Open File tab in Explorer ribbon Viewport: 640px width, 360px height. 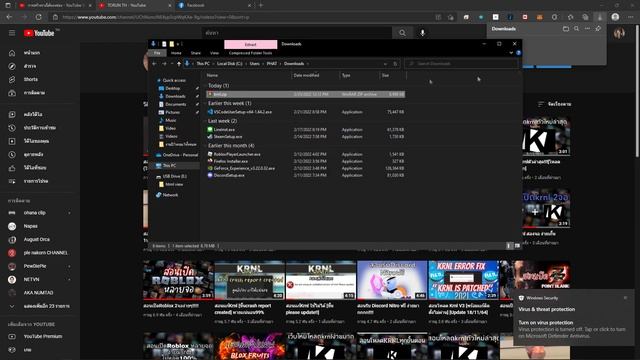click(157, 53)
